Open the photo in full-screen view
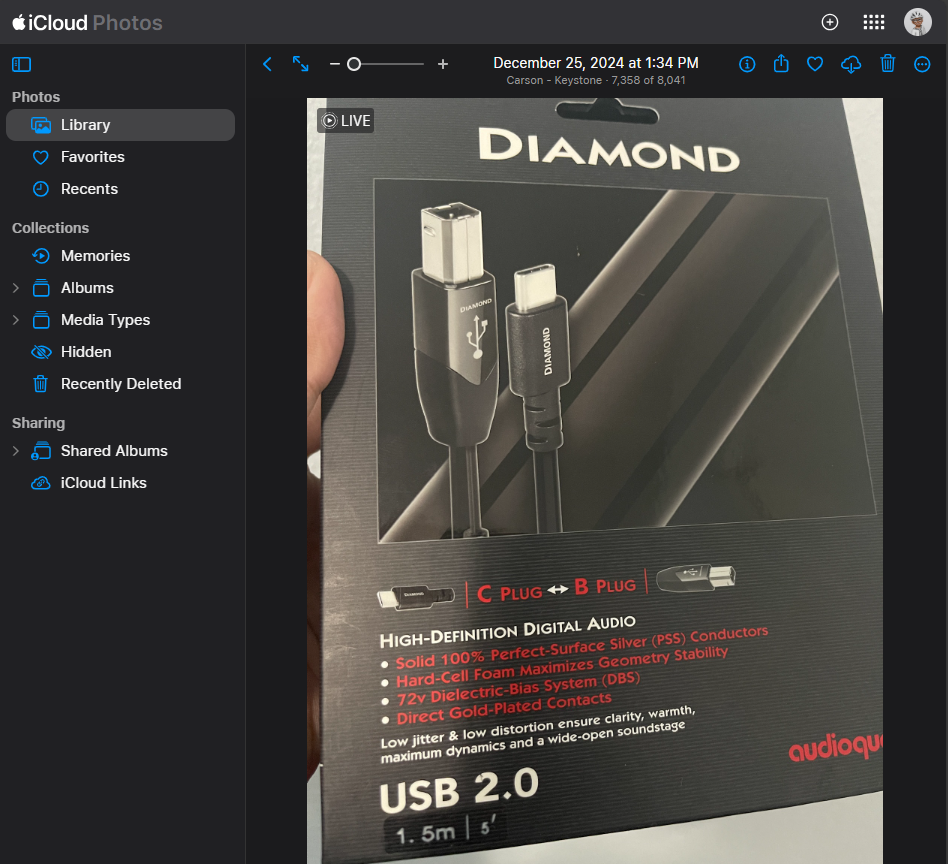The width and height of the screenshot is (948, 864). [x=300, y=63]
